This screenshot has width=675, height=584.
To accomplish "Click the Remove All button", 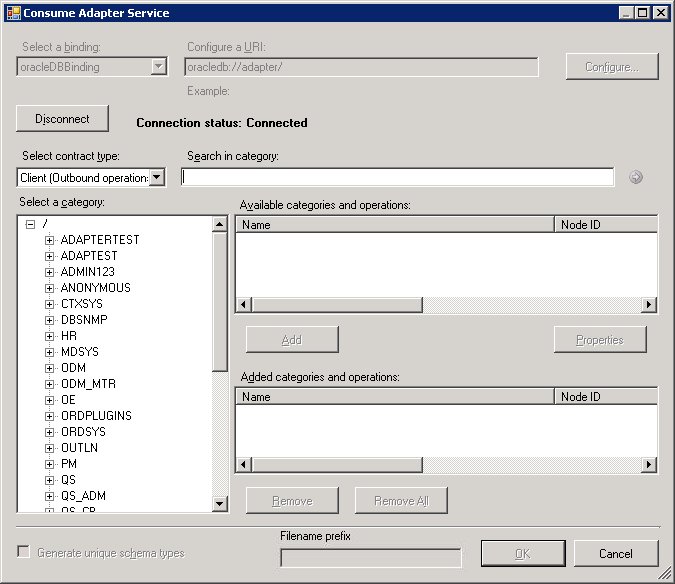I will click(x=401, y=501).
